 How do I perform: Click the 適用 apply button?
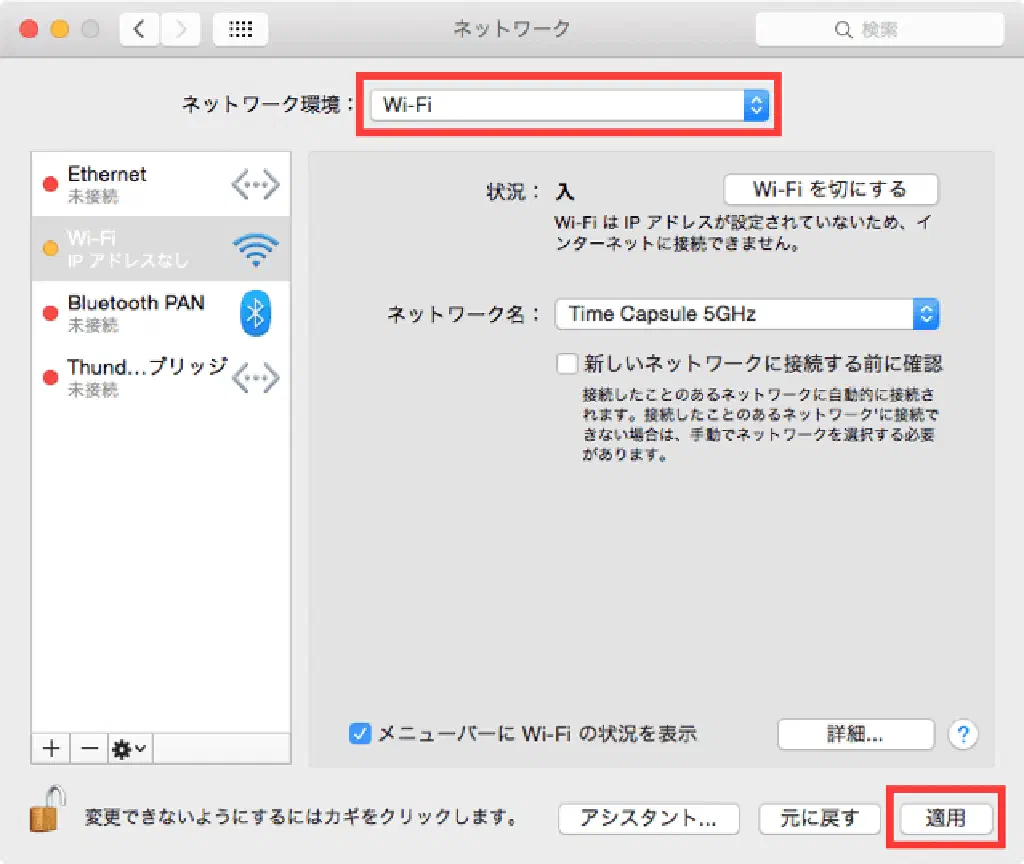945,818
